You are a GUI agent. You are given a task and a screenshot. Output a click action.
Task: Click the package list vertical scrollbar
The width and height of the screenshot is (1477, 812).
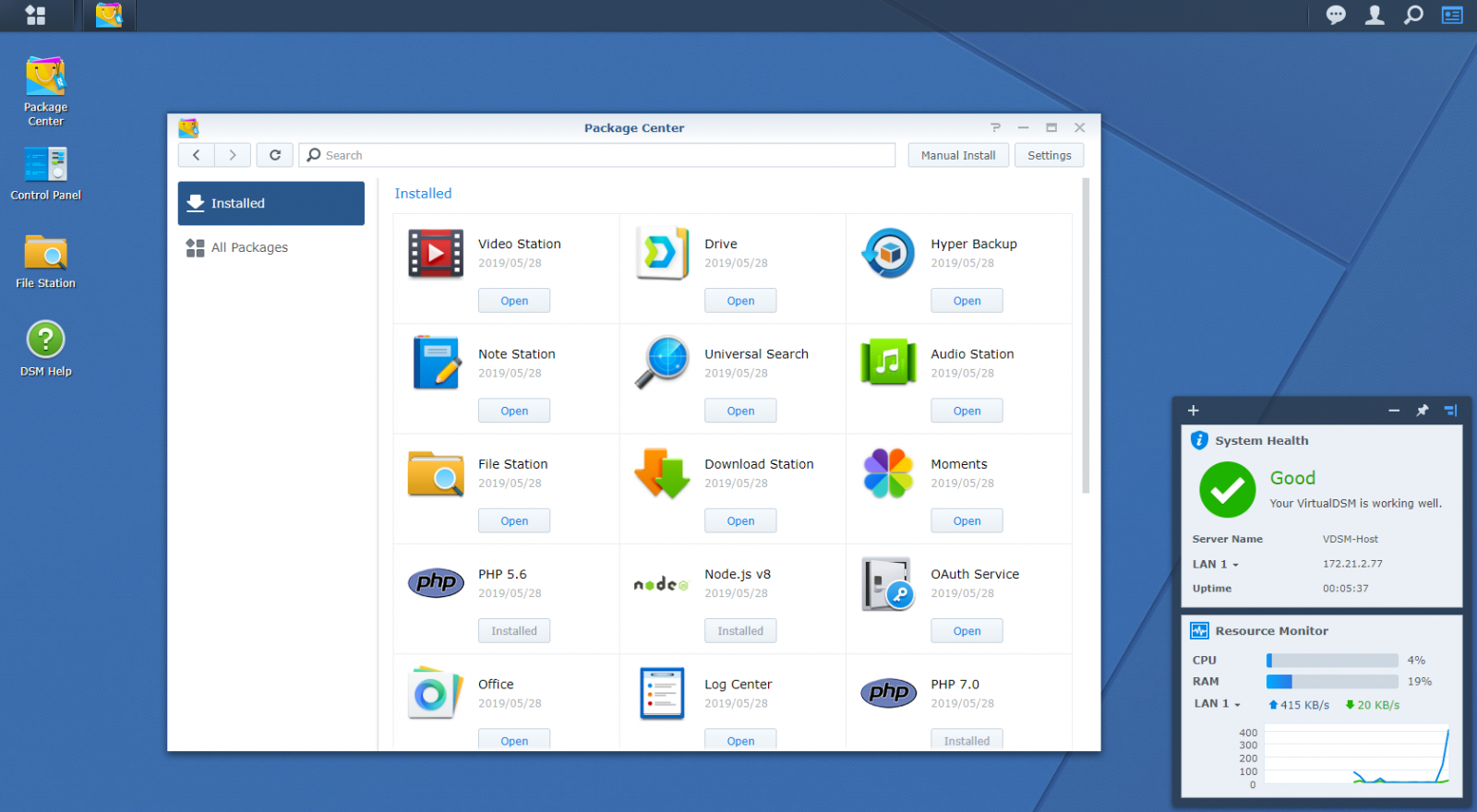1086,337
